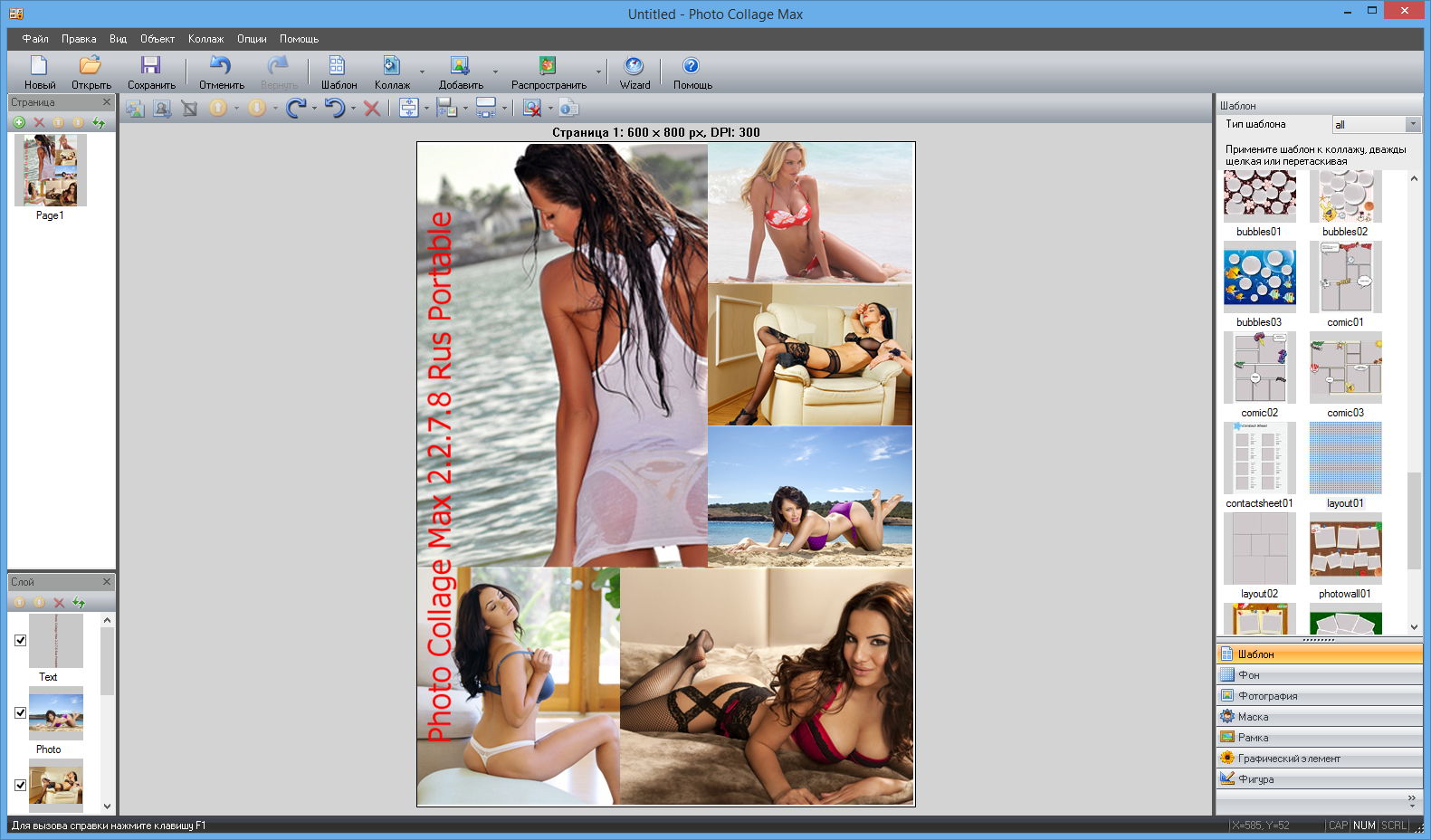Click the orange move-down arrow icon

point(257,108)
